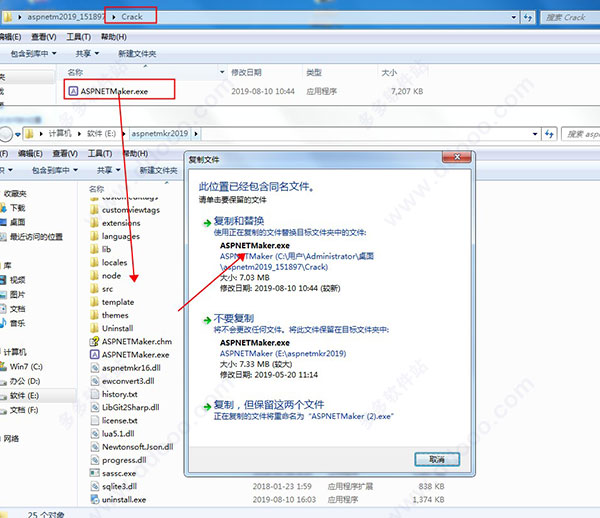Select the uninstall.exe file
Screen dimensions: 600x518
(x=118, y=500)
